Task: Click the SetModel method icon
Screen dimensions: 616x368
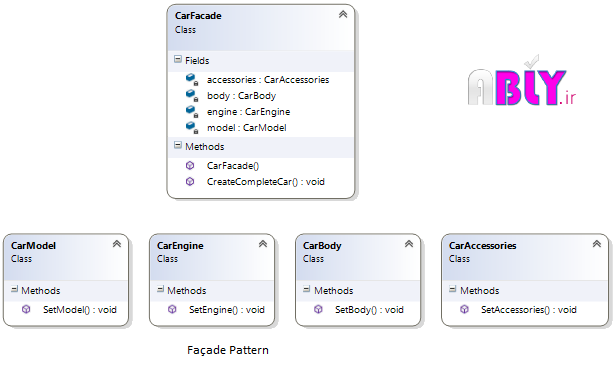Action: coord(26,309)
